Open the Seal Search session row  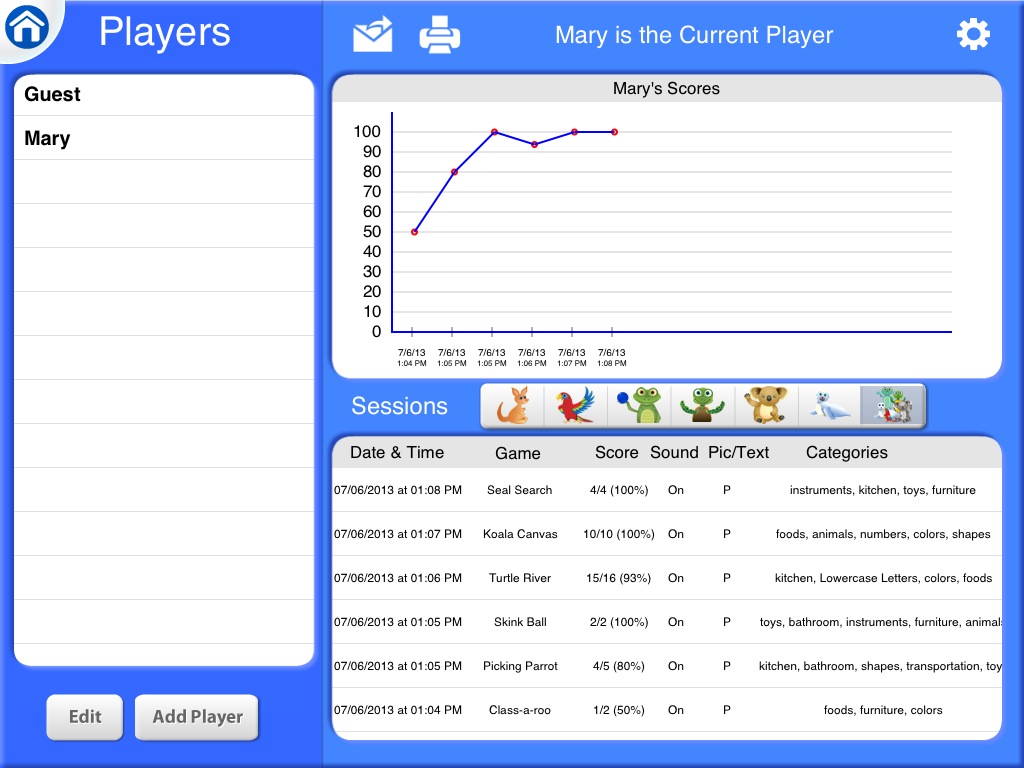[x=666, y=490]
